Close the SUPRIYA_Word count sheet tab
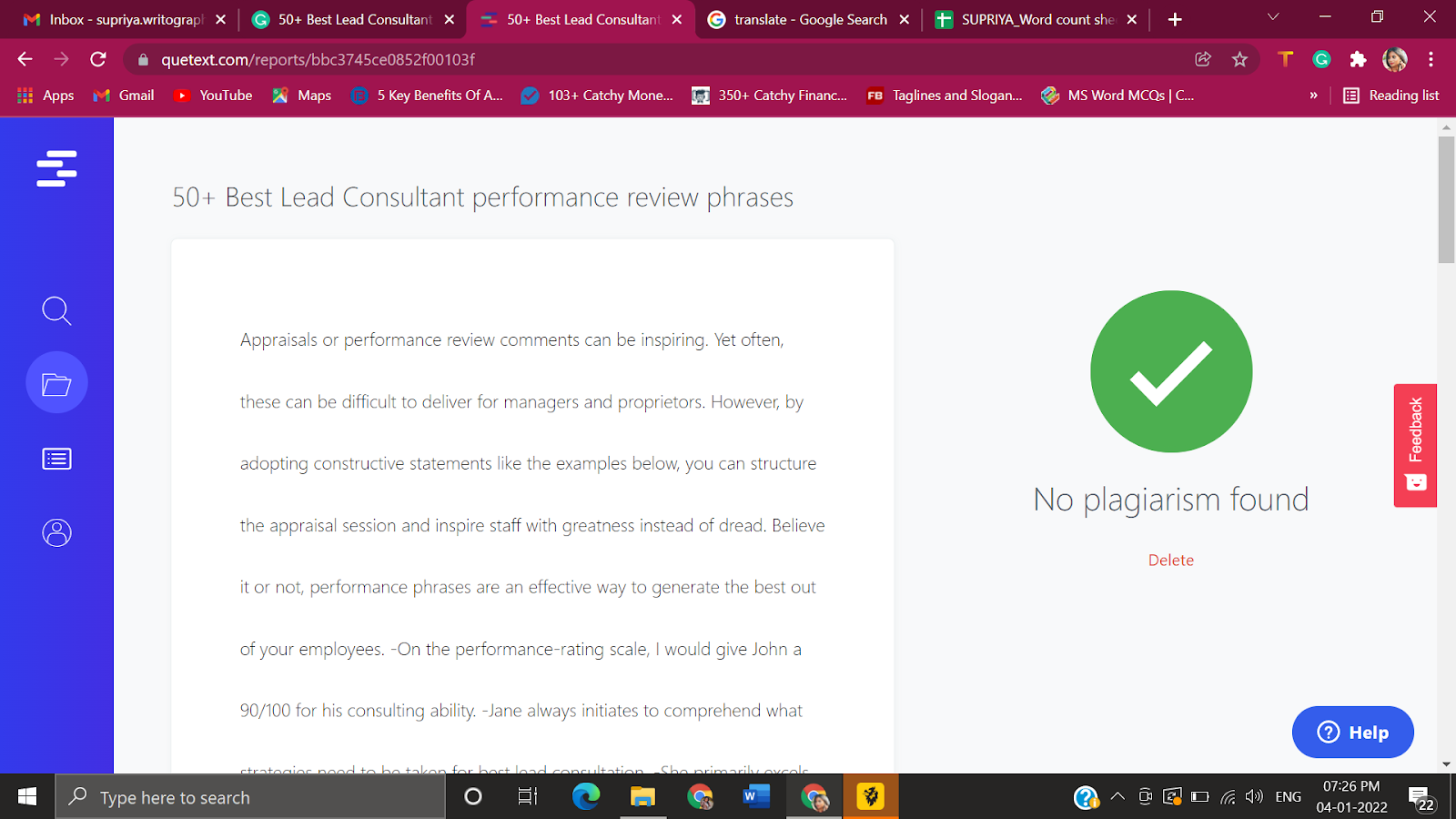The height and width of the screenshot is (819, 1456). [x=1131, y=19]
